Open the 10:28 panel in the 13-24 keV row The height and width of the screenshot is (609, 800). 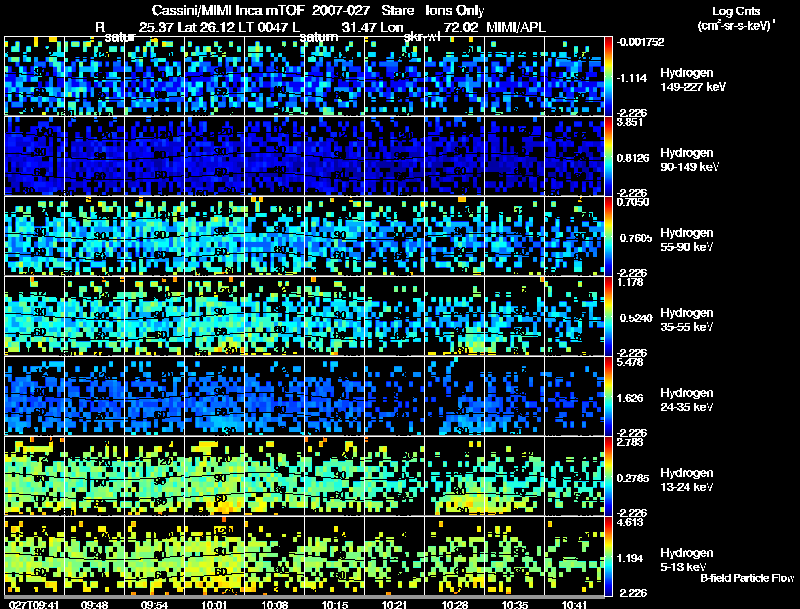pos(455,476)
